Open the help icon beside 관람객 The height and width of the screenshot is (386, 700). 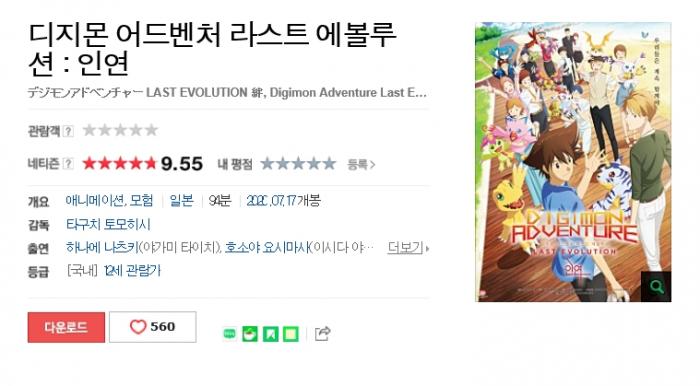pos(68,131)
